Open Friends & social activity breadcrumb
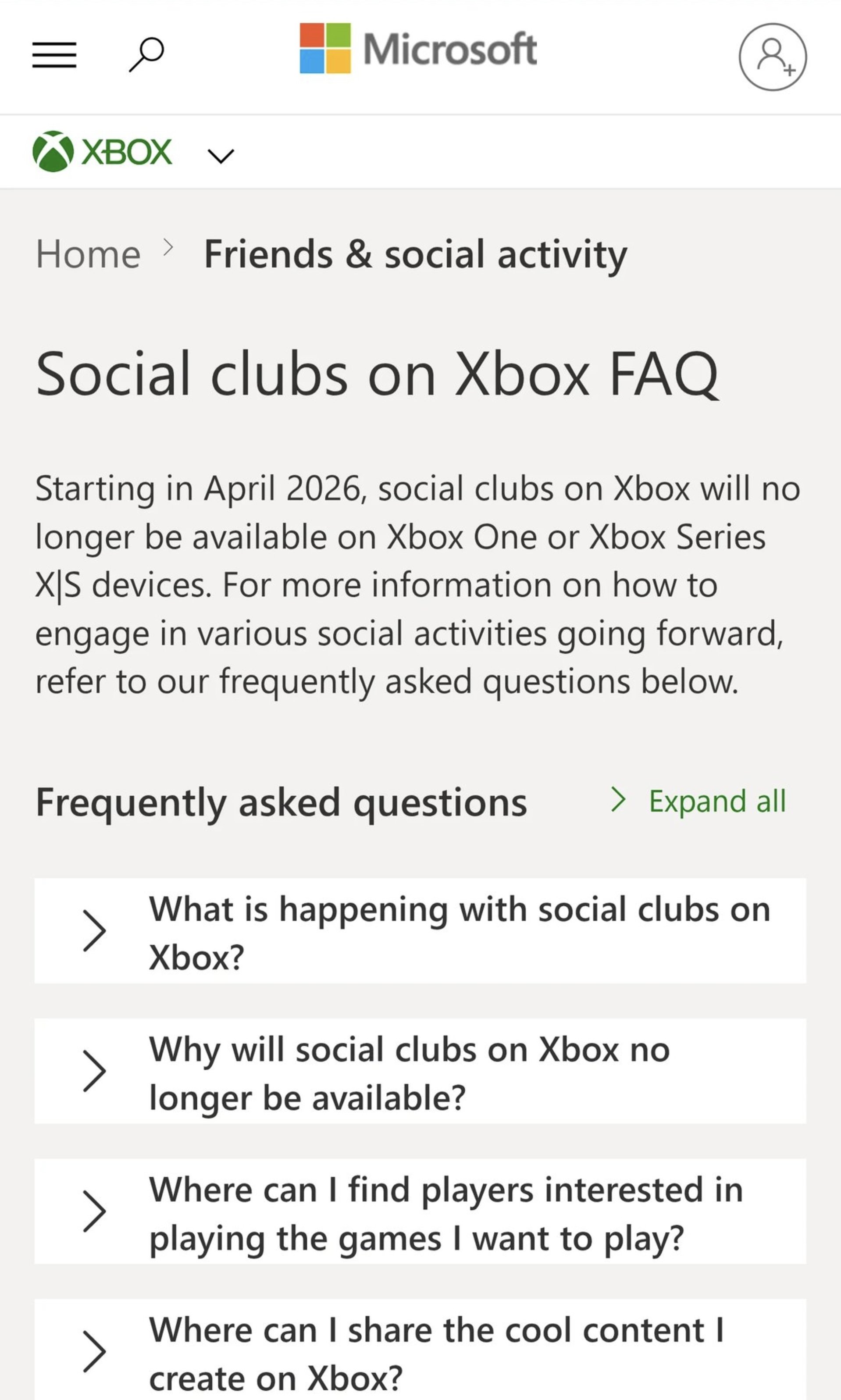The width and height of the screenshot is (841, 1400). 415,254
